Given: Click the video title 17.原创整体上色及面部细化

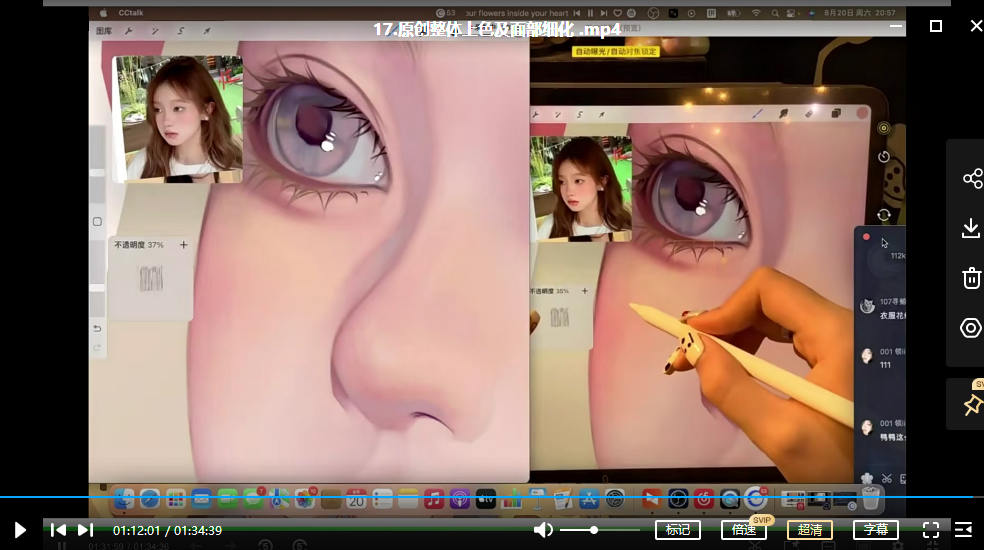Looking at the screenshot, I should 496,29.
